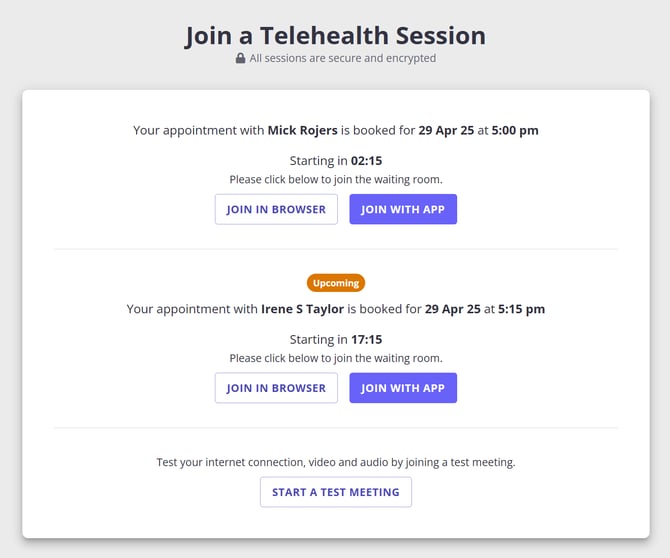Click the test your internet connection text

(x=335, y=463)
